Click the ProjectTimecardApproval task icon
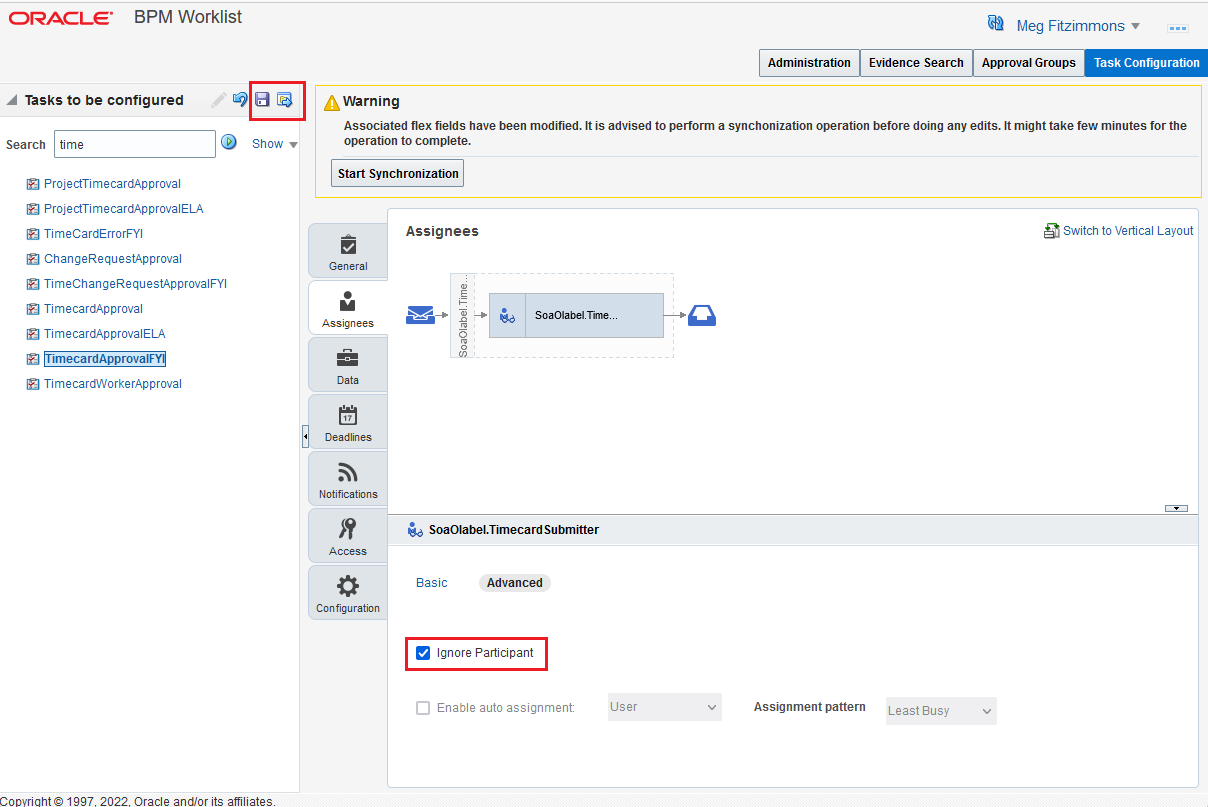The image size is (1208, 807). [33, 184]
